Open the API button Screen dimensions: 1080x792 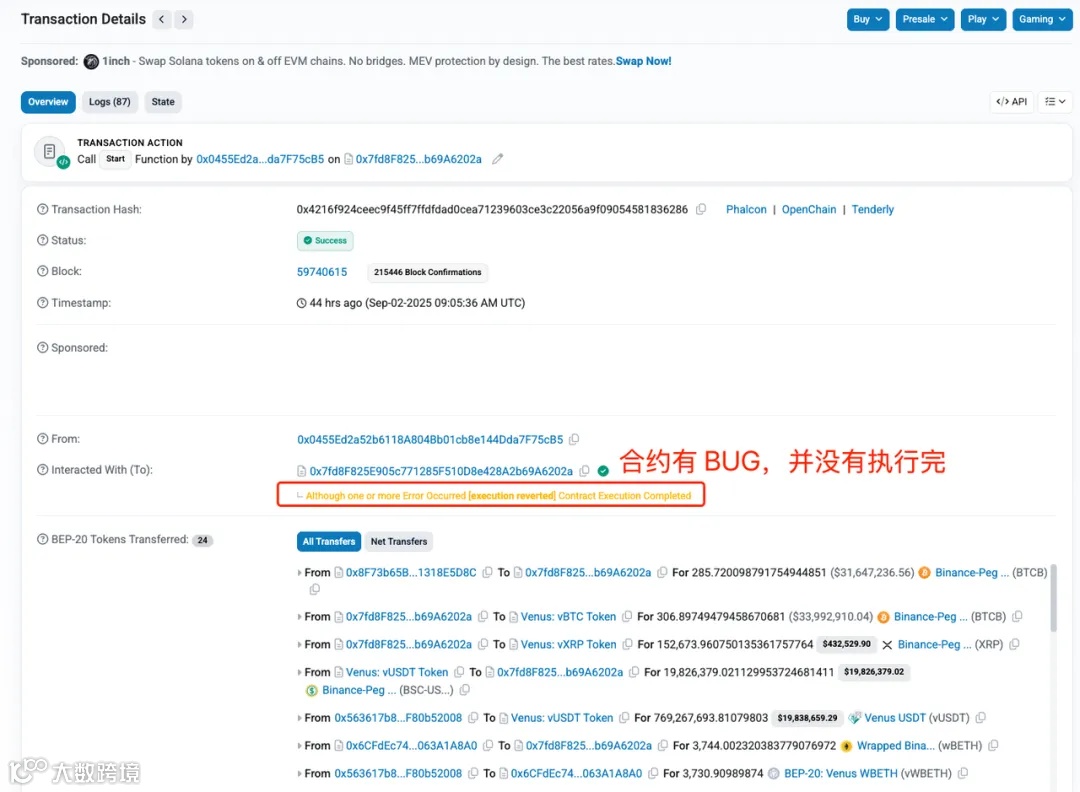(1012, 102)
